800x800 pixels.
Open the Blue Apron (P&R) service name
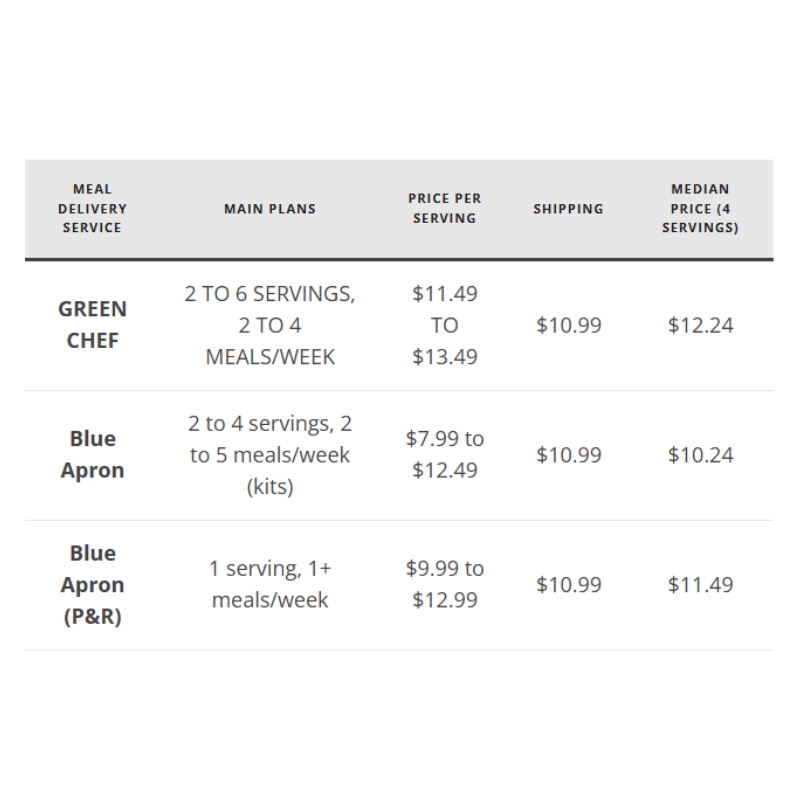(x=92, y=585)
